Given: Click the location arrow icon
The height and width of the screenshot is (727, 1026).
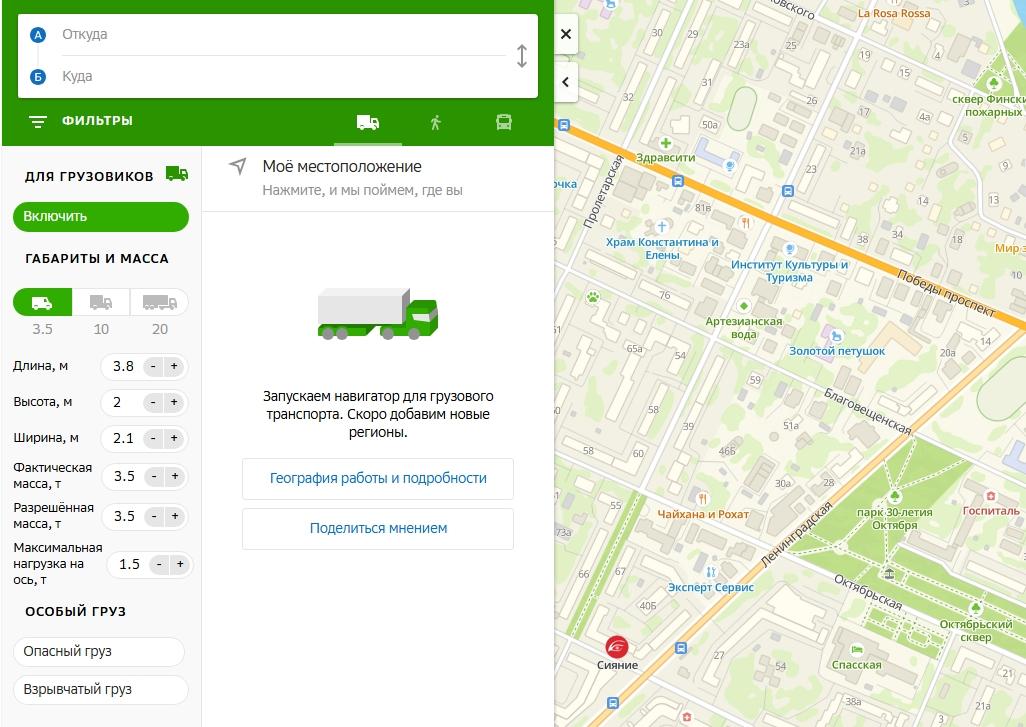Looking at the screenshot, I should 237,166.
